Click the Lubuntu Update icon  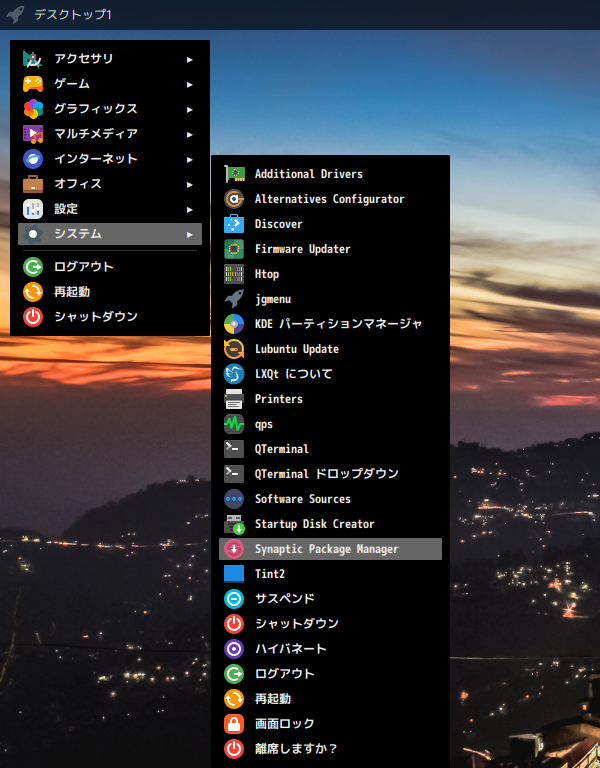234,349
